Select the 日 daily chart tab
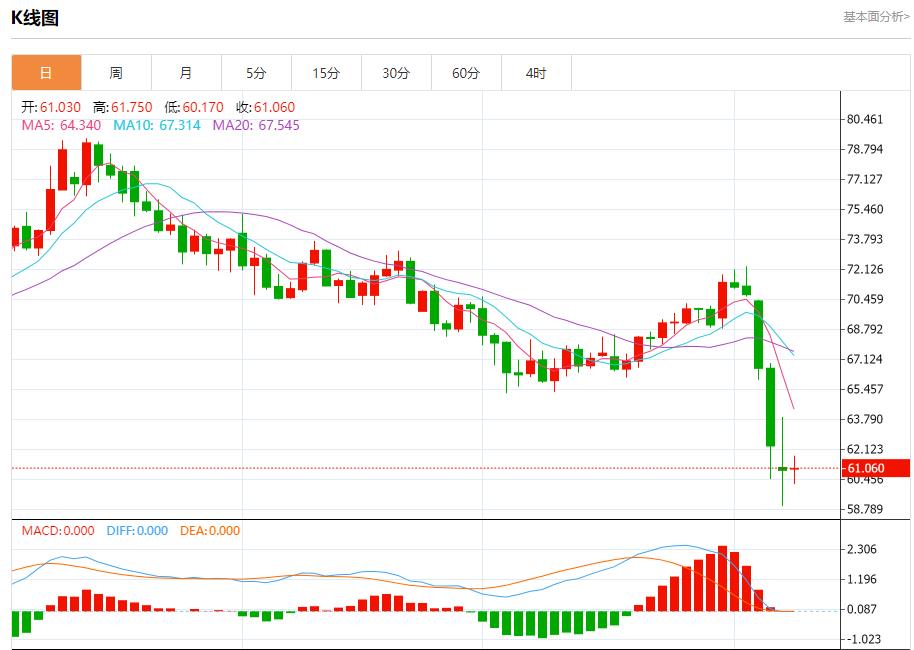Viewport: 914px width, 650px height. coord(46,73)
